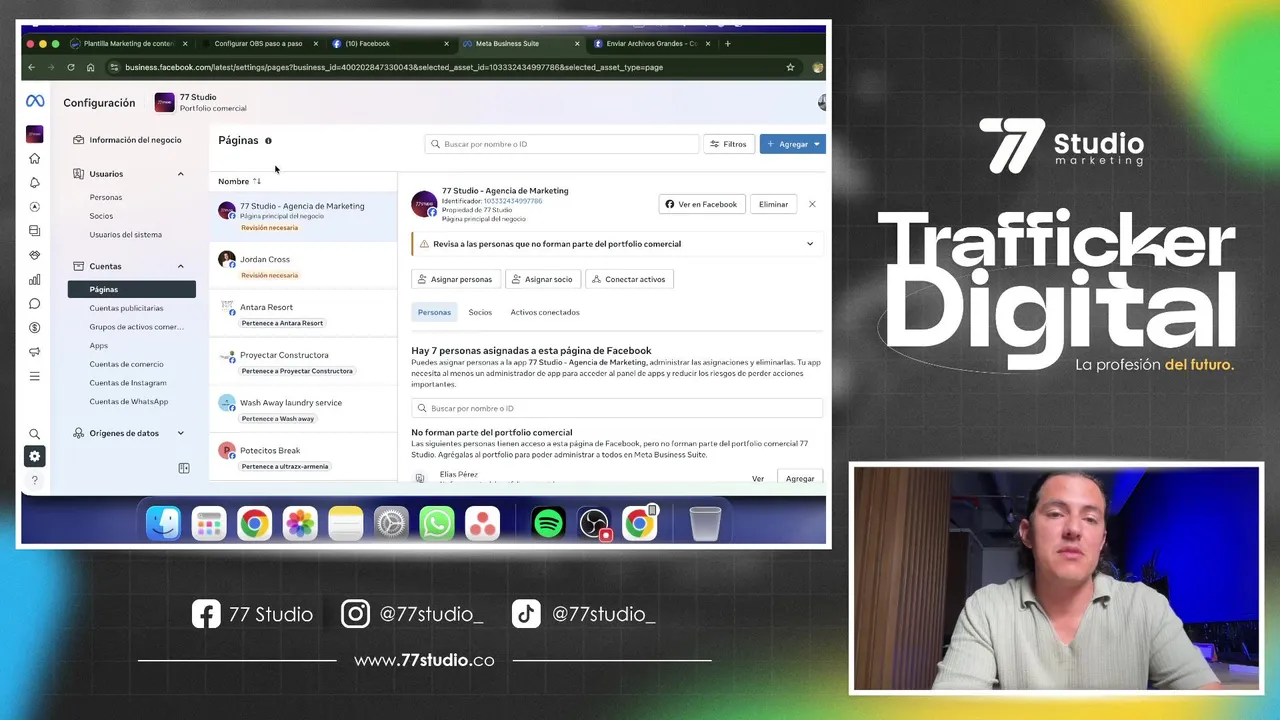The width and height of the screenshot is (1280, 720).
Task: Click the Asignar socio button
Action: [x=543, y=279]
